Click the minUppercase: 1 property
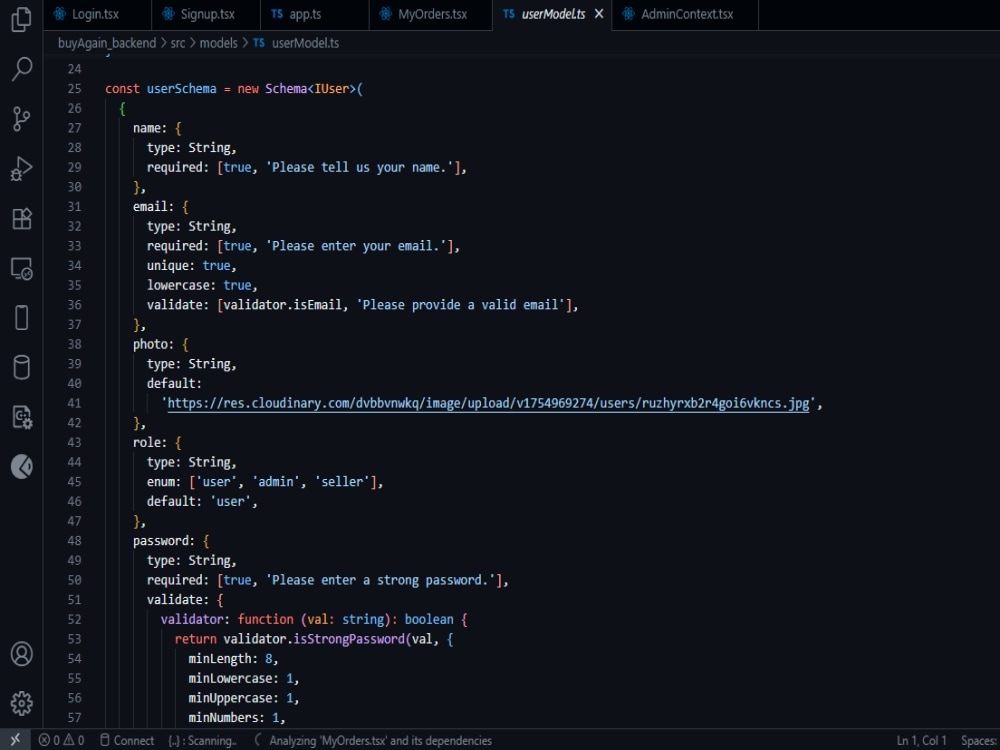This screenshot has width=1000, height=750. [x=240, y=698]
